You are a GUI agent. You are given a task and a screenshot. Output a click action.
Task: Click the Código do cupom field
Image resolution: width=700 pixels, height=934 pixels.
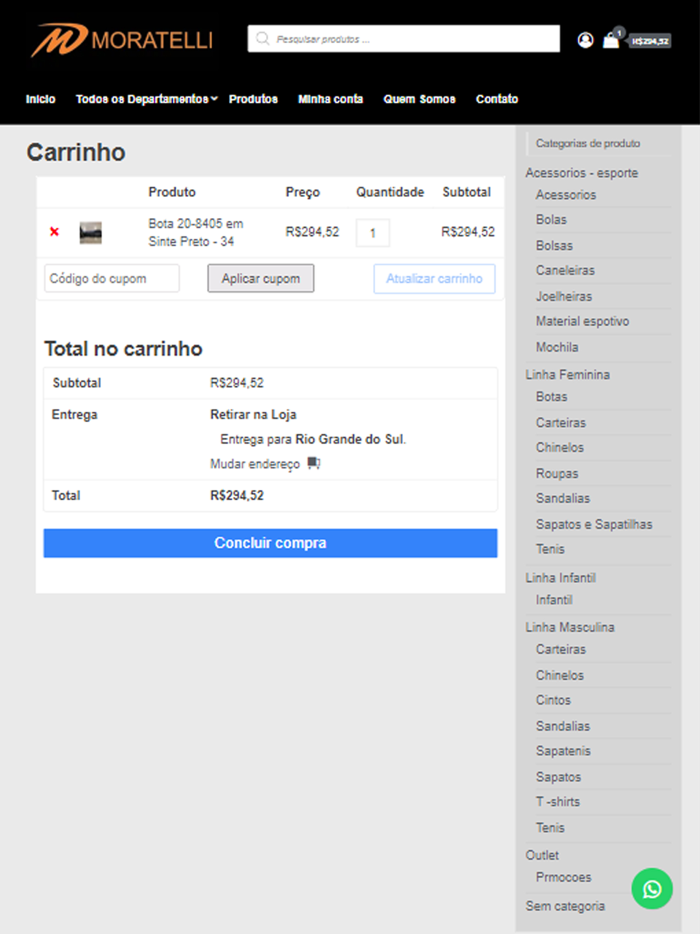[112, 278]
